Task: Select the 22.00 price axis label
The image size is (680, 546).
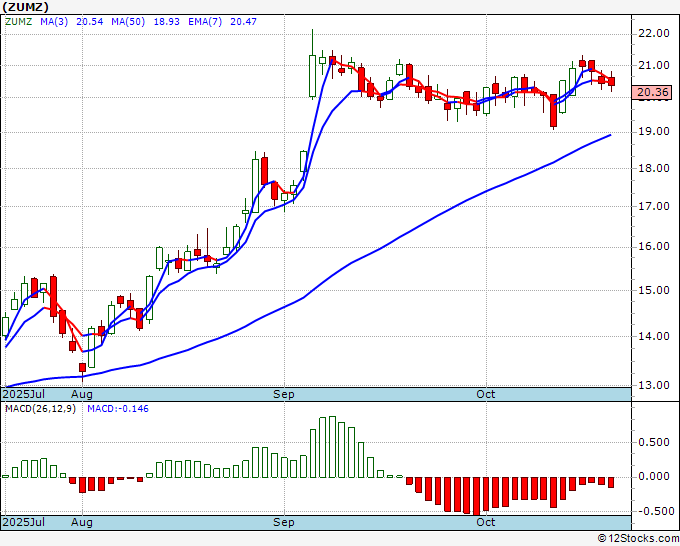Action: pyautogui.click(x=654, y=33)
